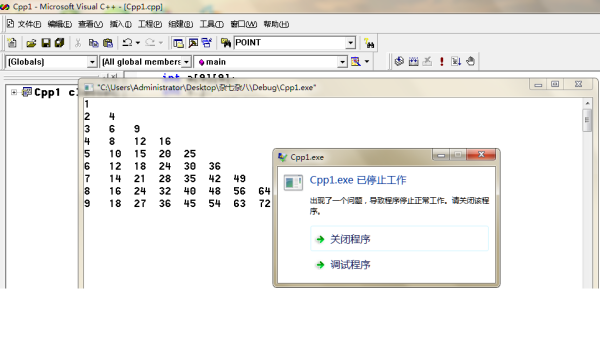Click the Go debug icon
The height and width of the screenshot is (360, 600).
[456, 61]
